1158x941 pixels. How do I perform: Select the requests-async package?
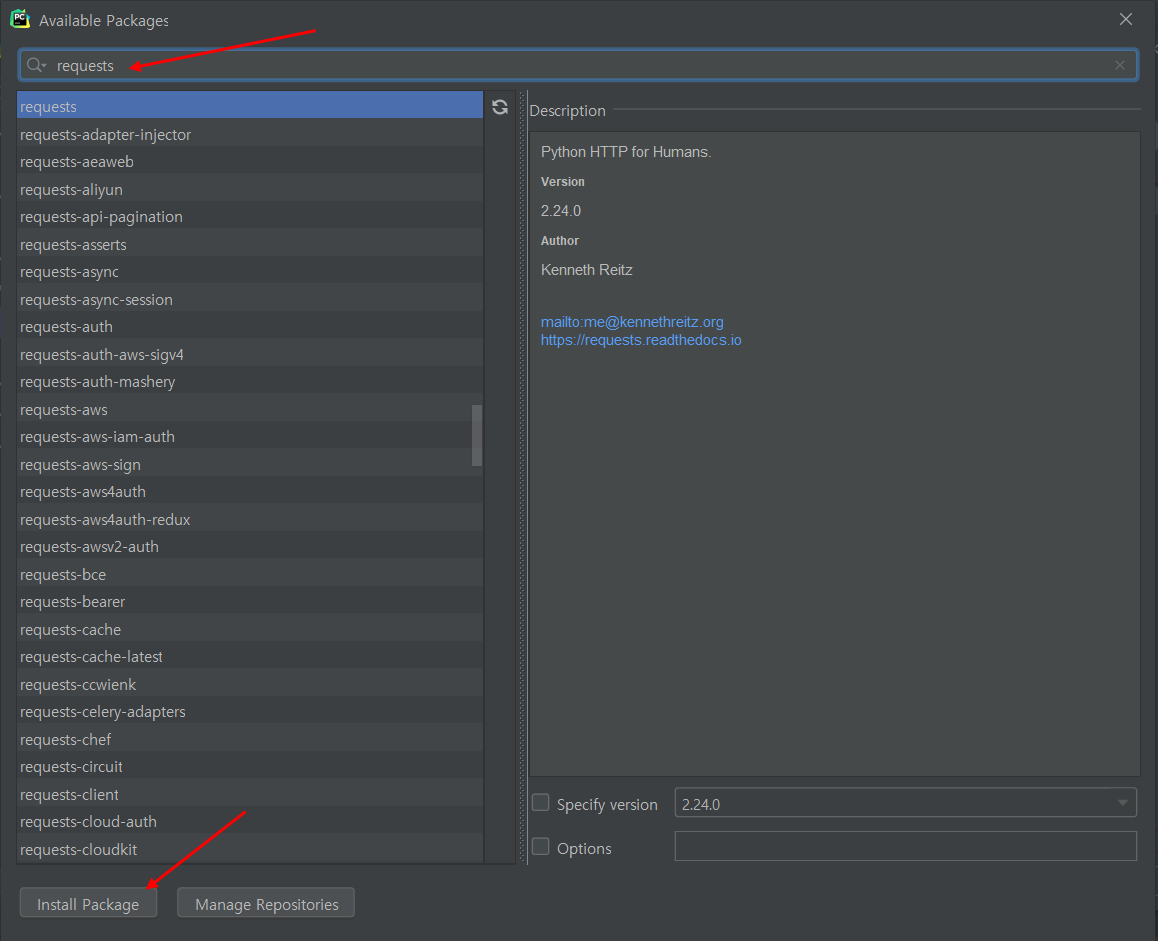tap(250, 272)
